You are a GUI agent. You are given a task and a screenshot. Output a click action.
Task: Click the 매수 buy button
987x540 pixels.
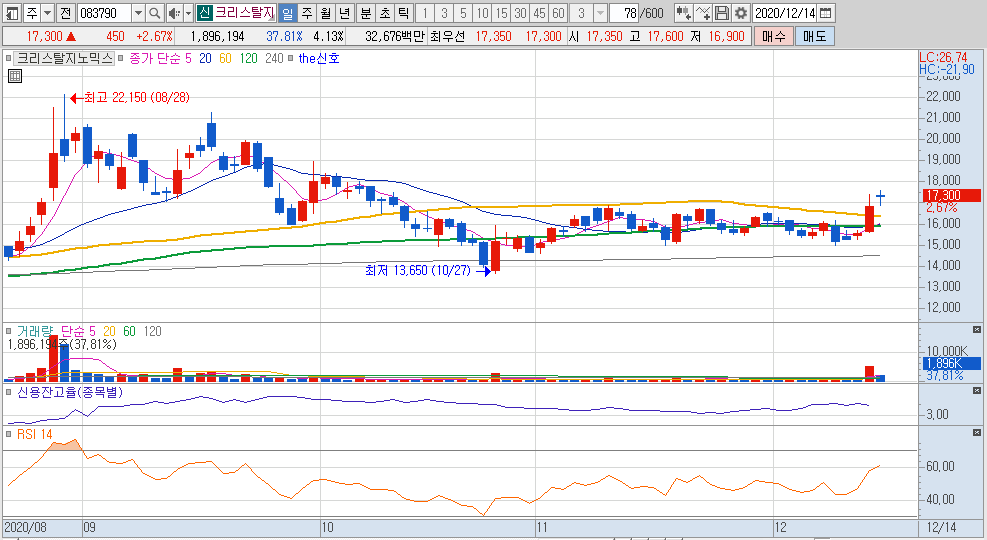coord(773,37)
